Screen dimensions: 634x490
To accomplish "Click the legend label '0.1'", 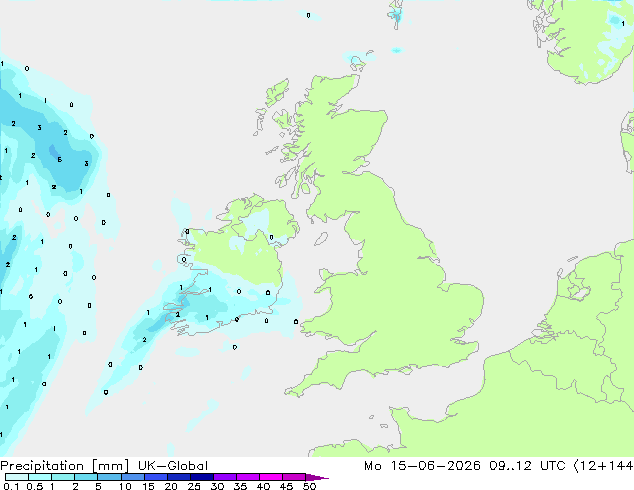I will pyautogui.click(x=11, y=486).
